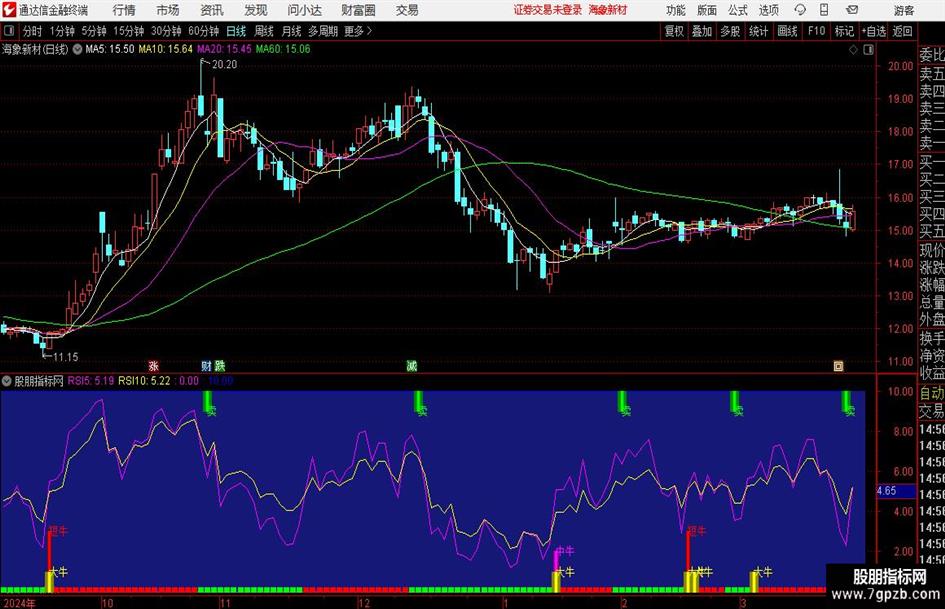Open the mail envelope icon

852,10
